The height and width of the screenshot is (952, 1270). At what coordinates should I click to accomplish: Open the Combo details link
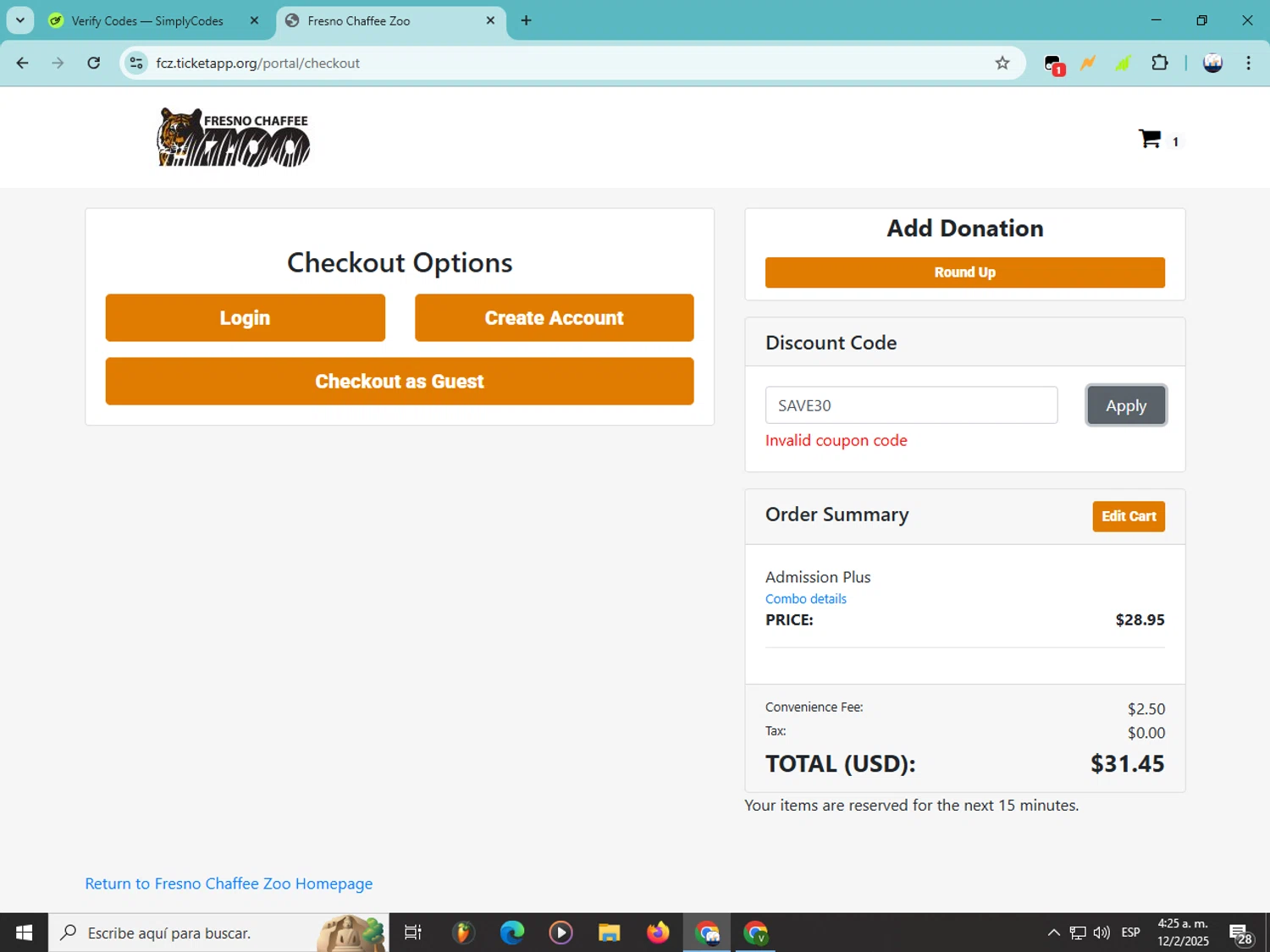point(806,598)
